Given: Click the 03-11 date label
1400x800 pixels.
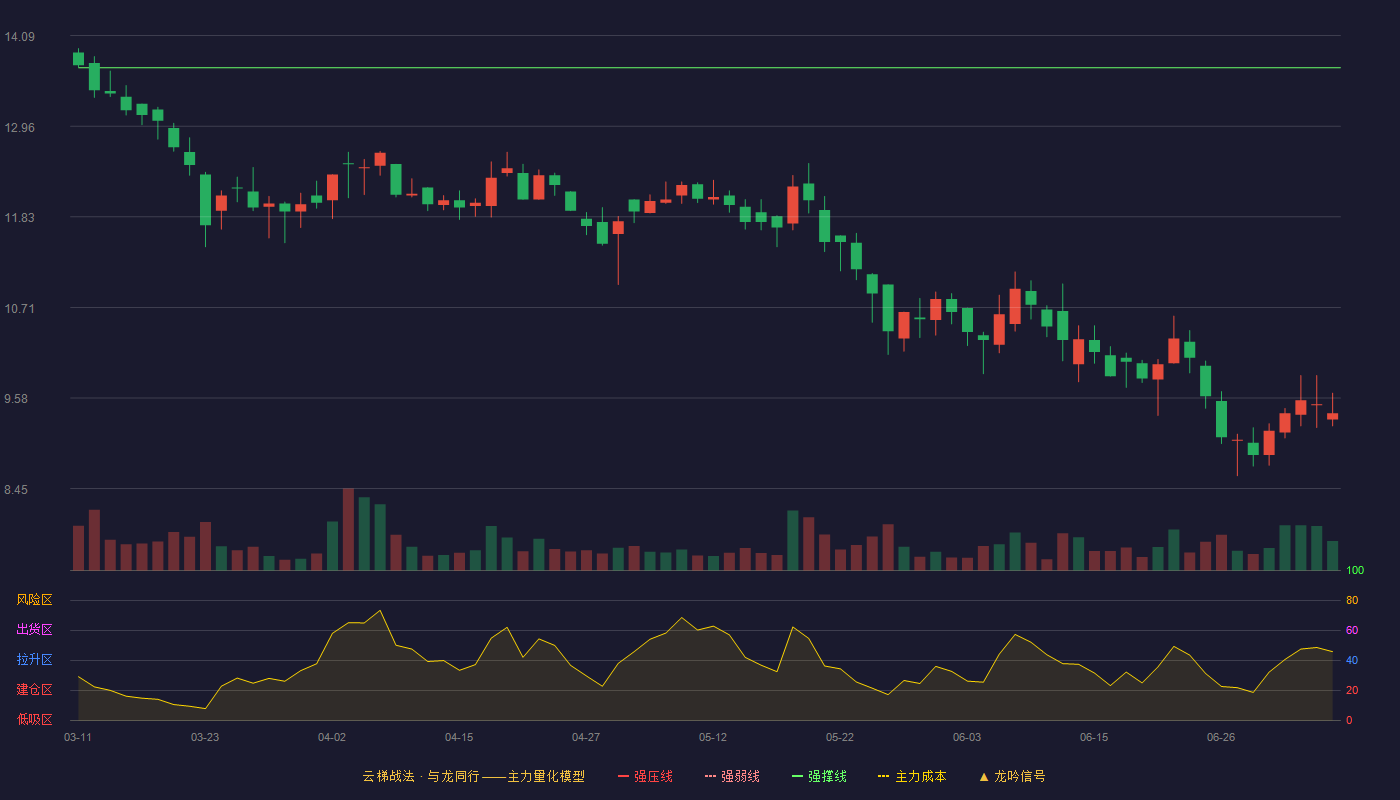Looking at the screenshot, I should (x=78, y=737).
